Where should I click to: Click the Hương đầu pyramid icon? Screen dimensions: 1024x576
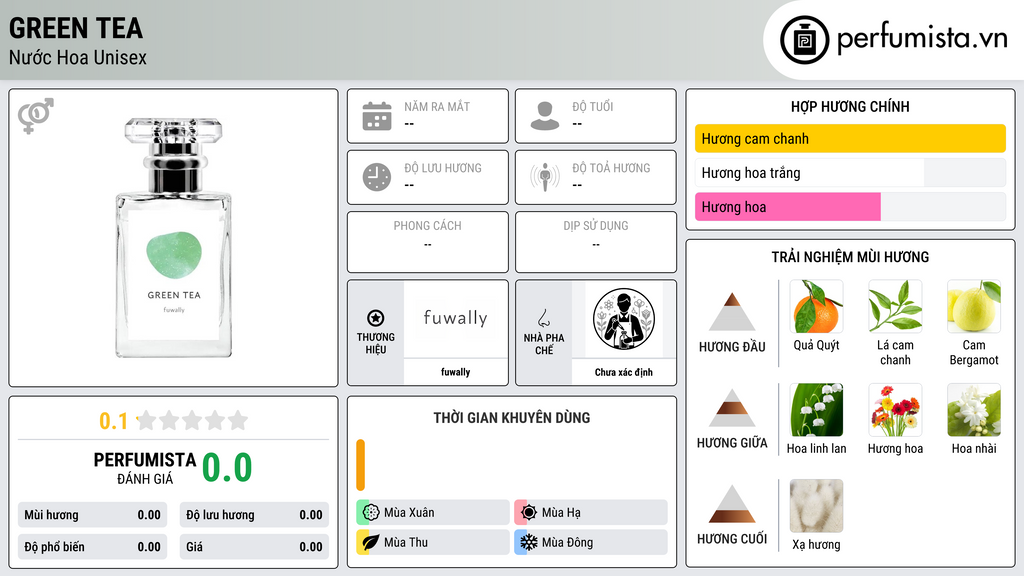click(732, 312)
